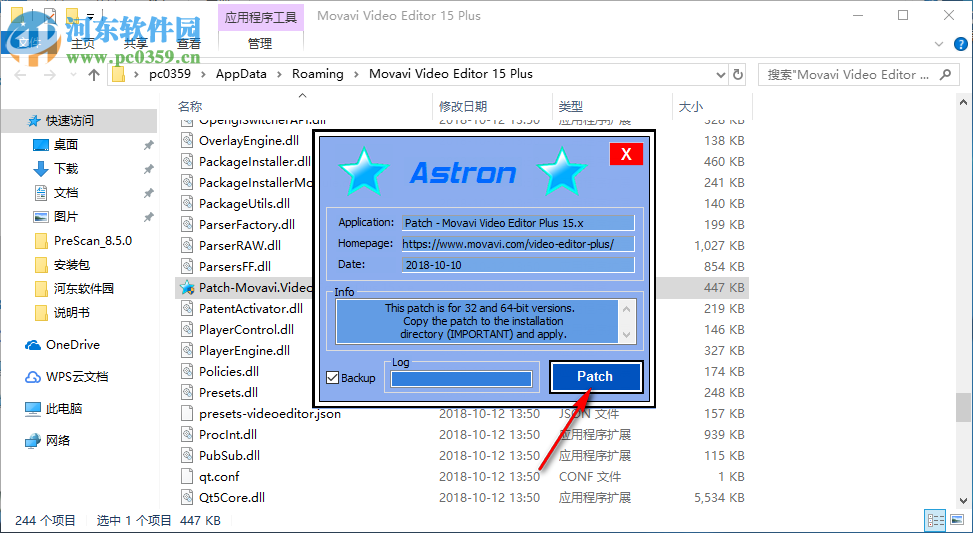Select 此电脑 in navigation pane
Image resolution: width=973 pixels, height=533 pixels.
64,409
